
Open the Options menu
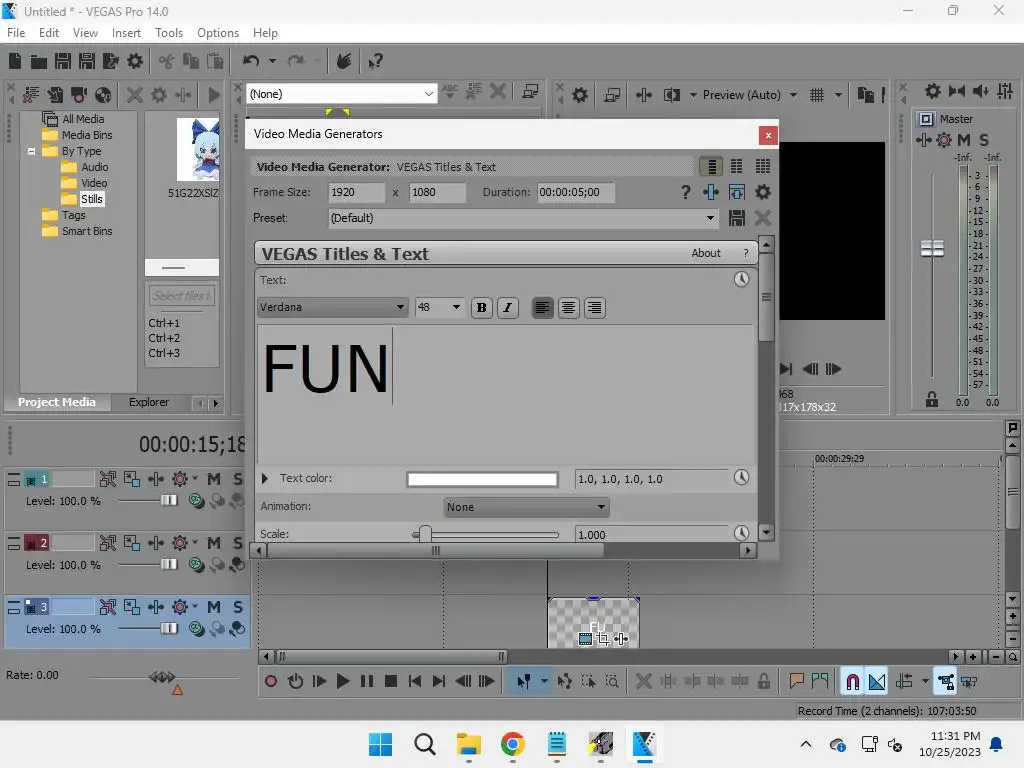click(218, 33)
